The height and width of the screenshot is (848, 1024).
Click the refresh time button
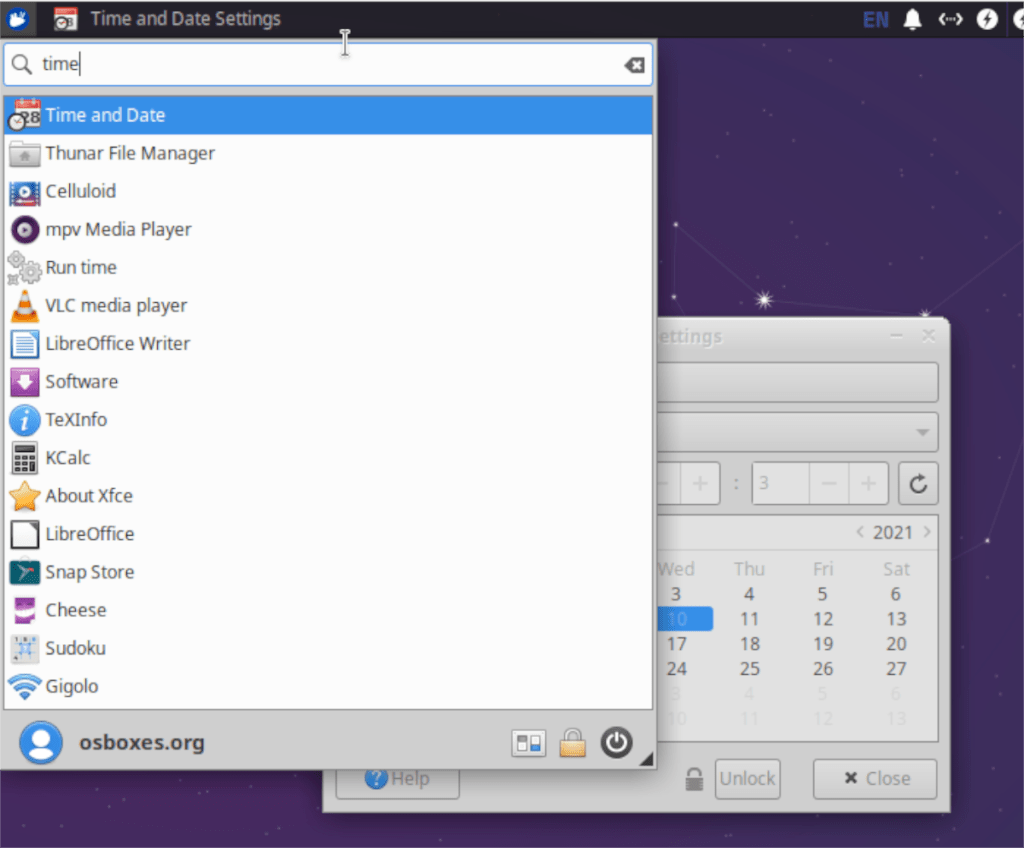pyautogui.click(x=918, y=483)
